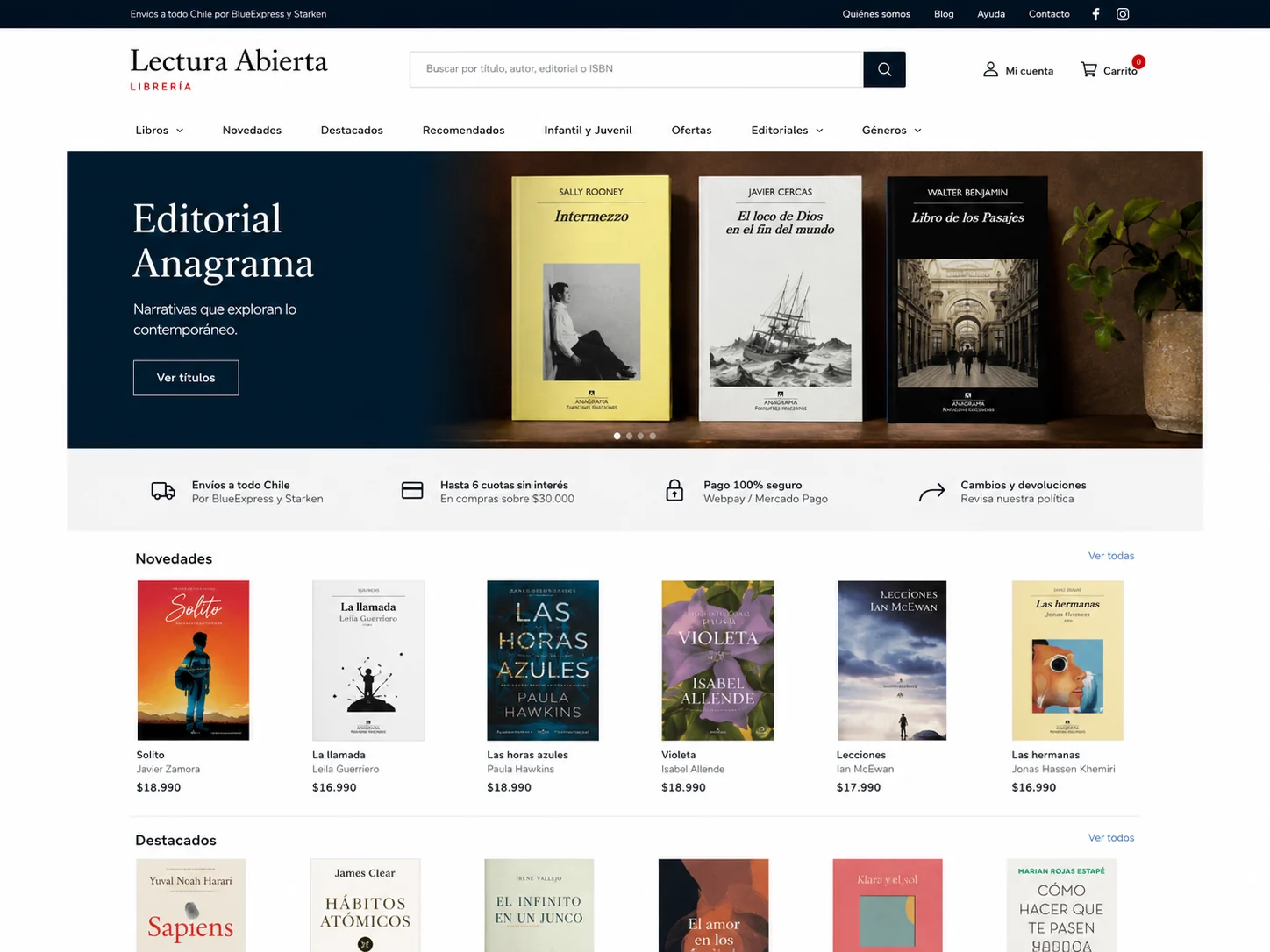1270x952 pixels.
Task: Click the Solito title text
Action: [150, 755]
